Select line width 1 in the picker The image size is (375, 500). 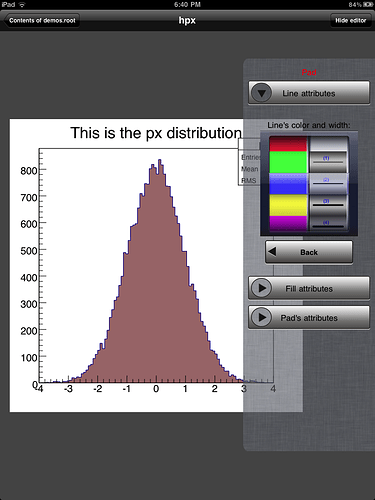[328, 162]
